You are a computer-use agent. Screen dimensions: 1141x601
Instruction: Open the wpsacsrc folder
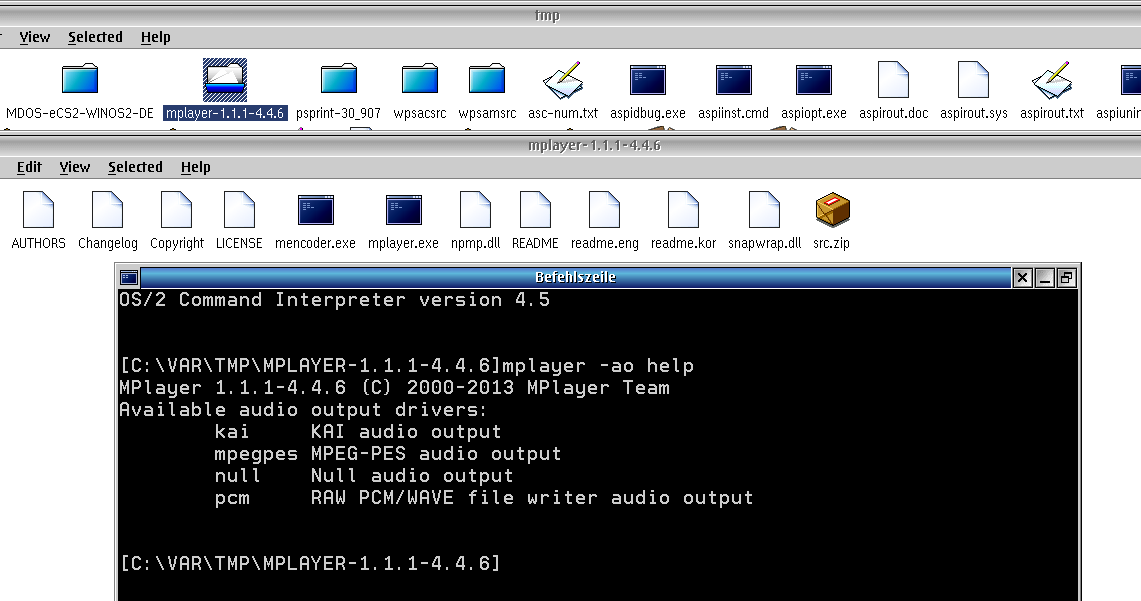coord(420,79)
